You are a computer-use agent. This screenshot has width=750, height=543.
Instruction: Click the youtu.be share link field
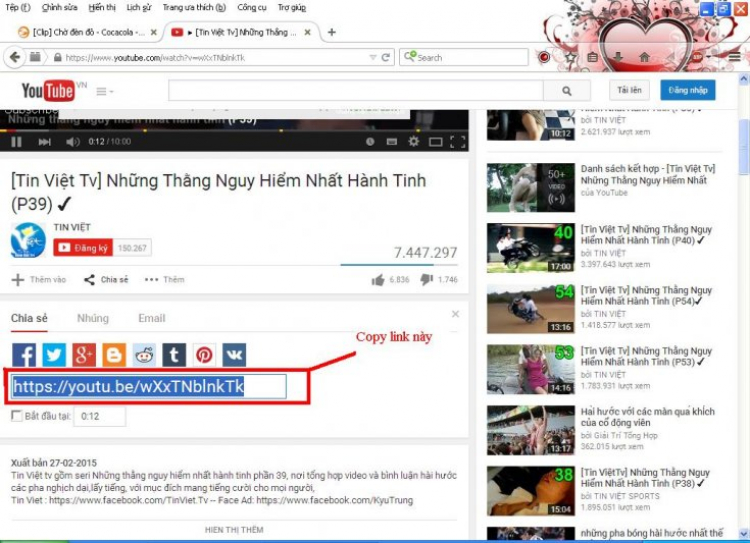click(x=149, y=387)
